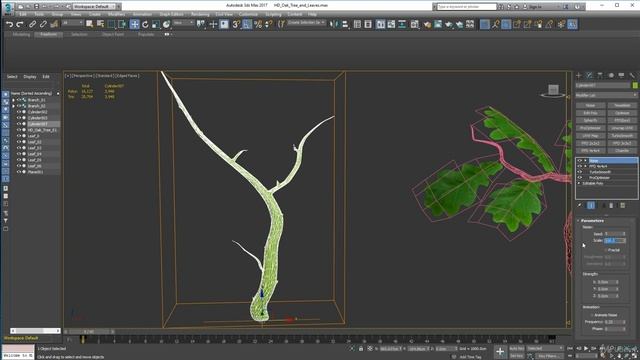
Task: Switch to the Display command panel tab
Action: [x=621, y=76]
